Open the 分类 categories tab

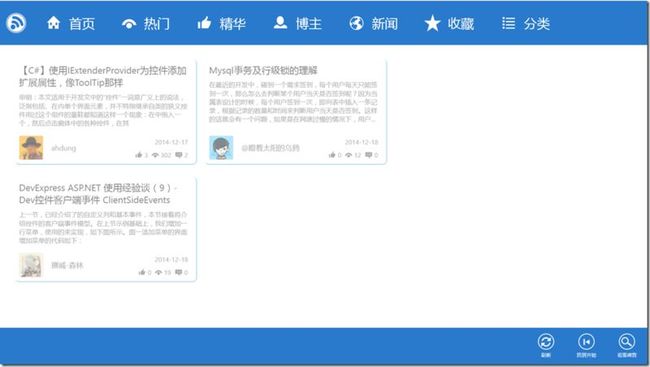tap(526, 24)
